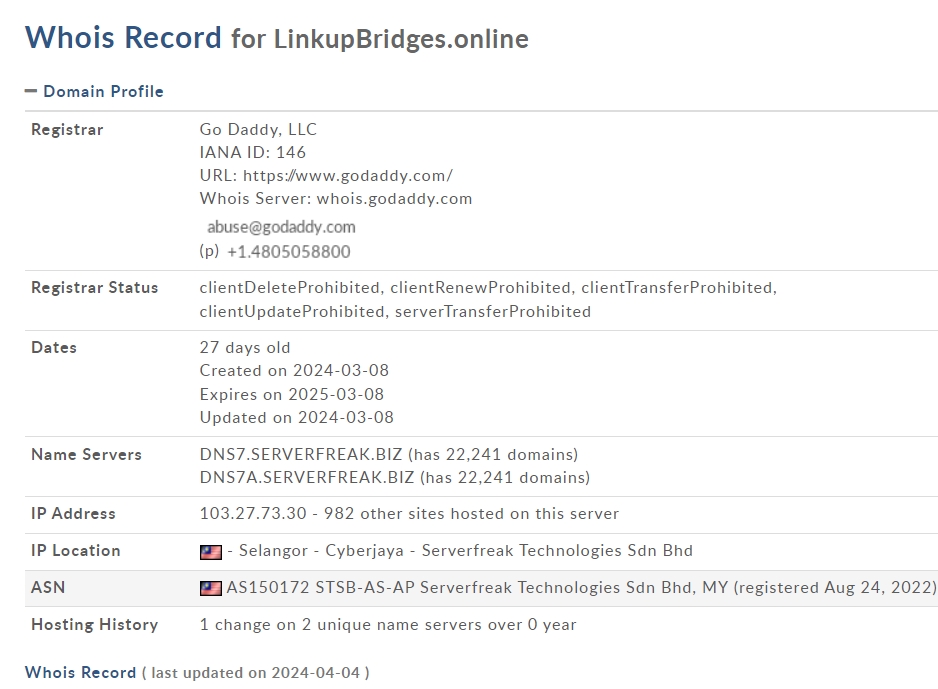
Task: Click the Malaysia flag in IP Location row
Action: [211, 552]
